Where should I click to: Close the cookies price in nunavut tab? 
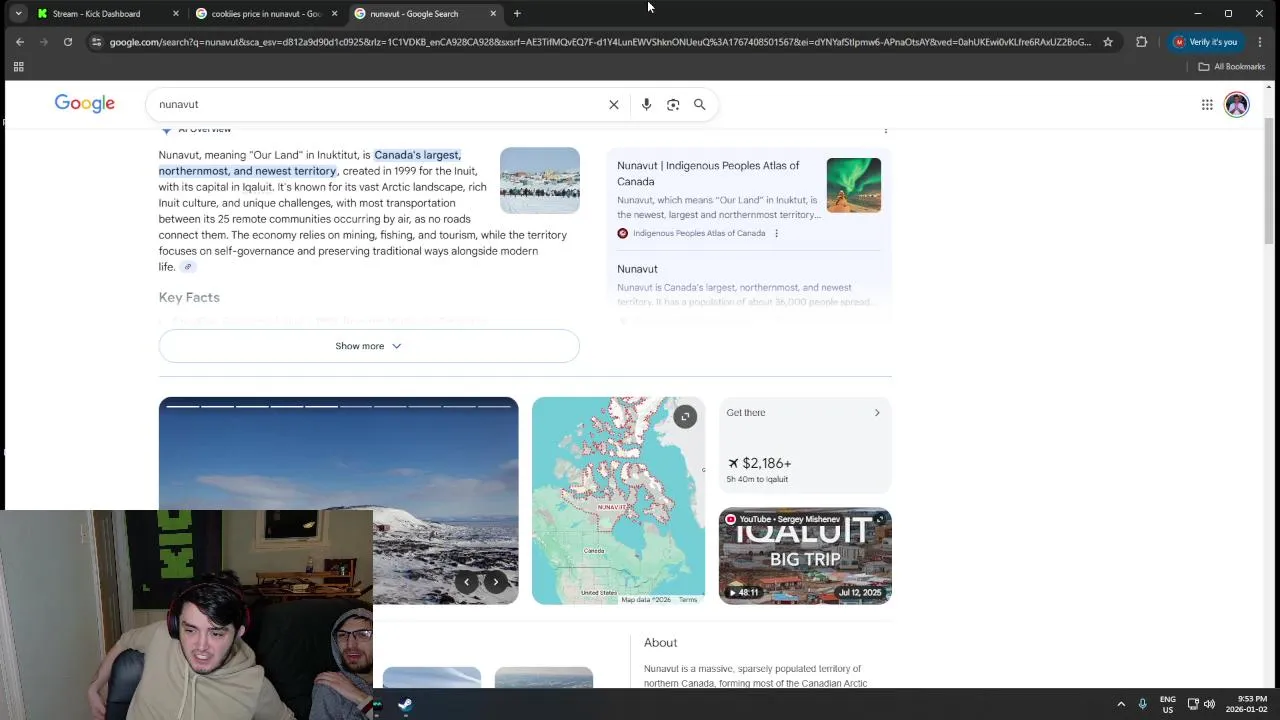(334, 14)
